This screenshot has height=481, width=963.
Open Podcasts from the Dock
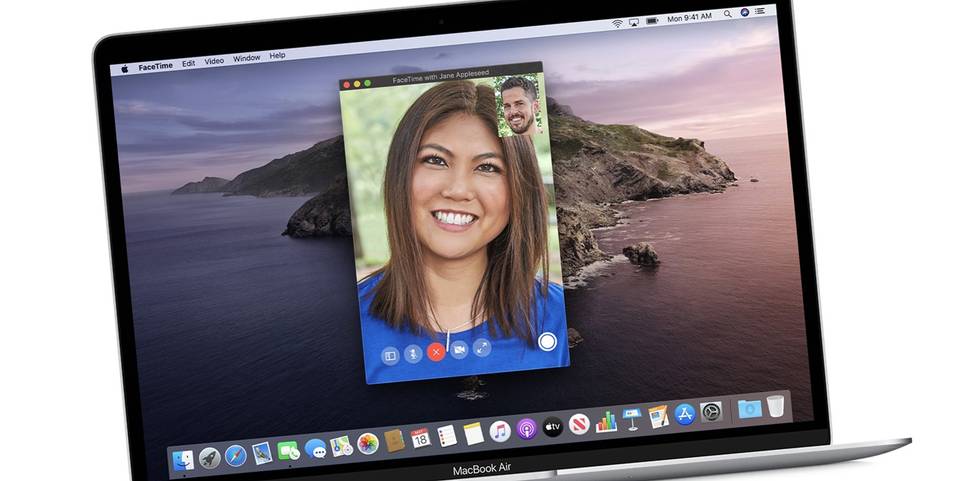pos(527,429)
